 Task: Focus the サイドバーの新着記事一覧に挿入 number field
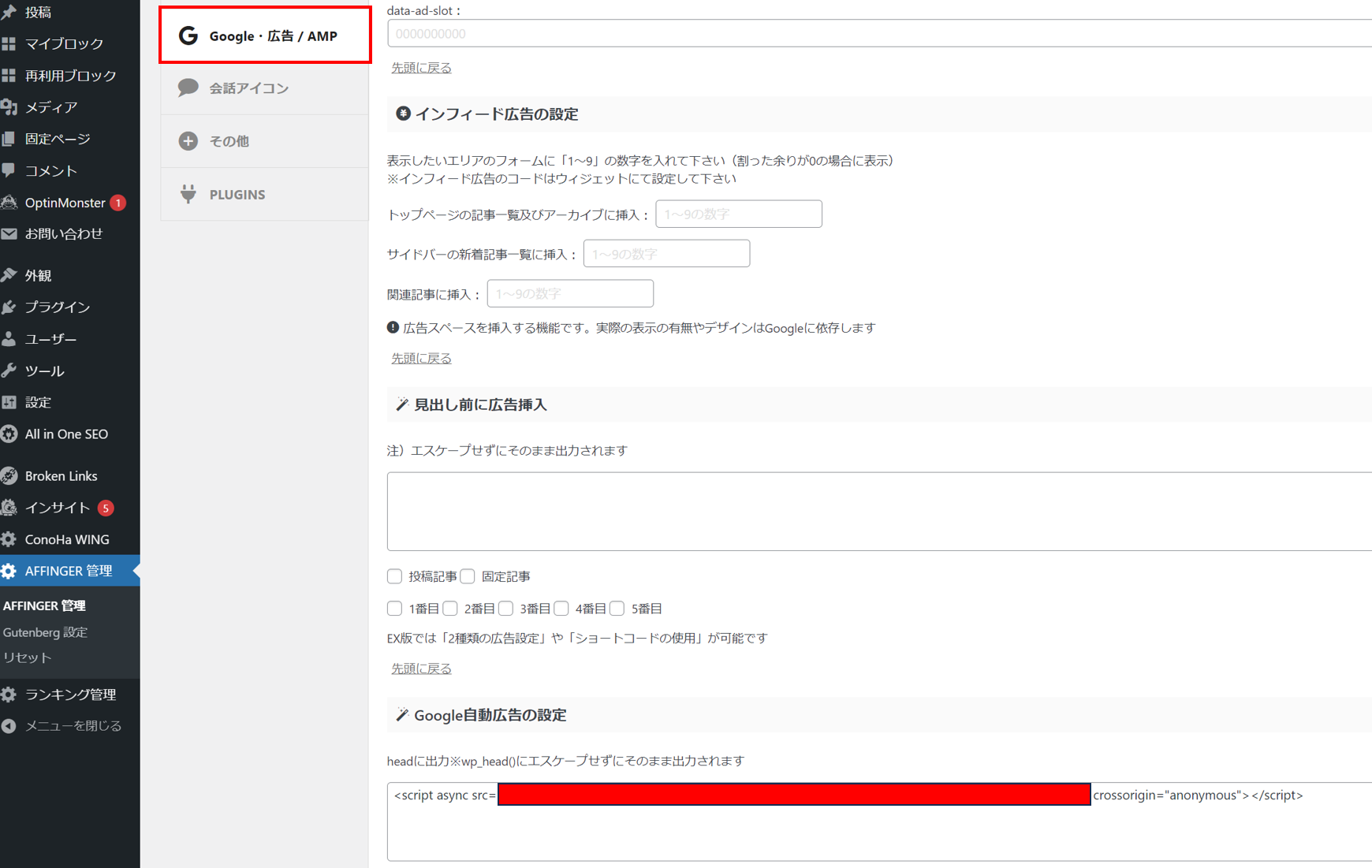pos(666,254)
